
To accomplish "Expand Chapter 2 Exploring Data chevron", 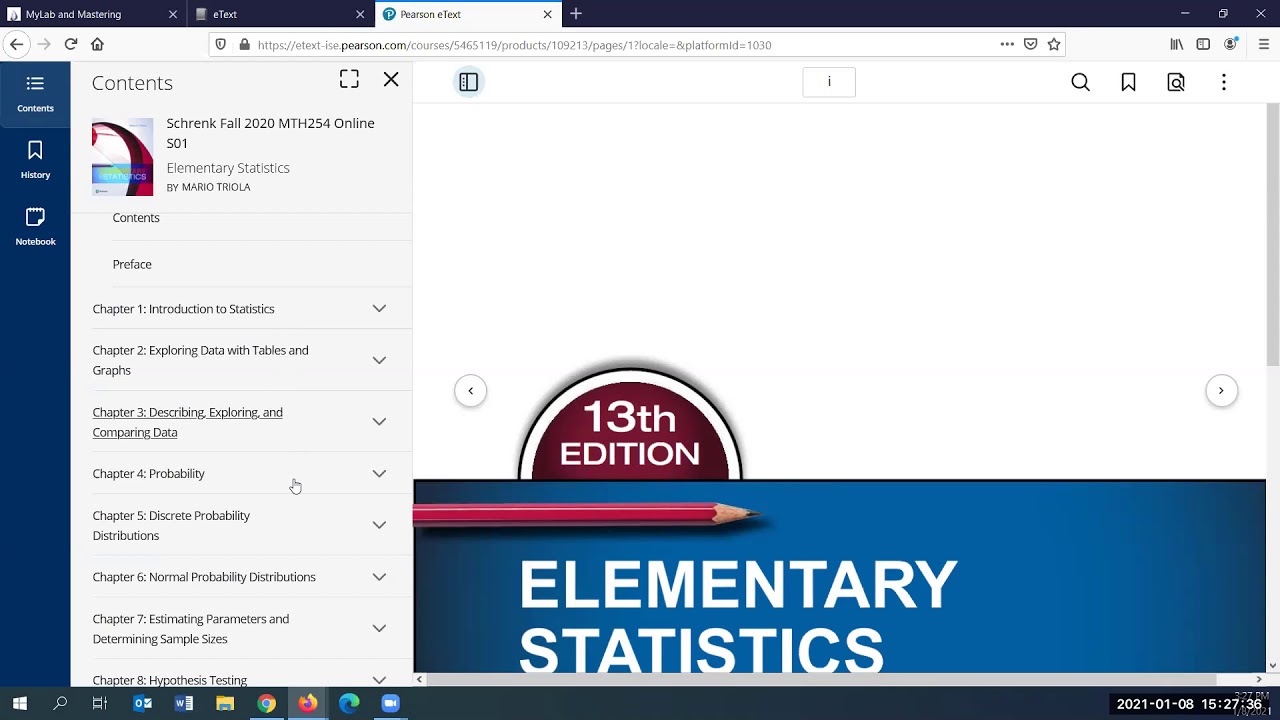I will [x=379, y=360].
